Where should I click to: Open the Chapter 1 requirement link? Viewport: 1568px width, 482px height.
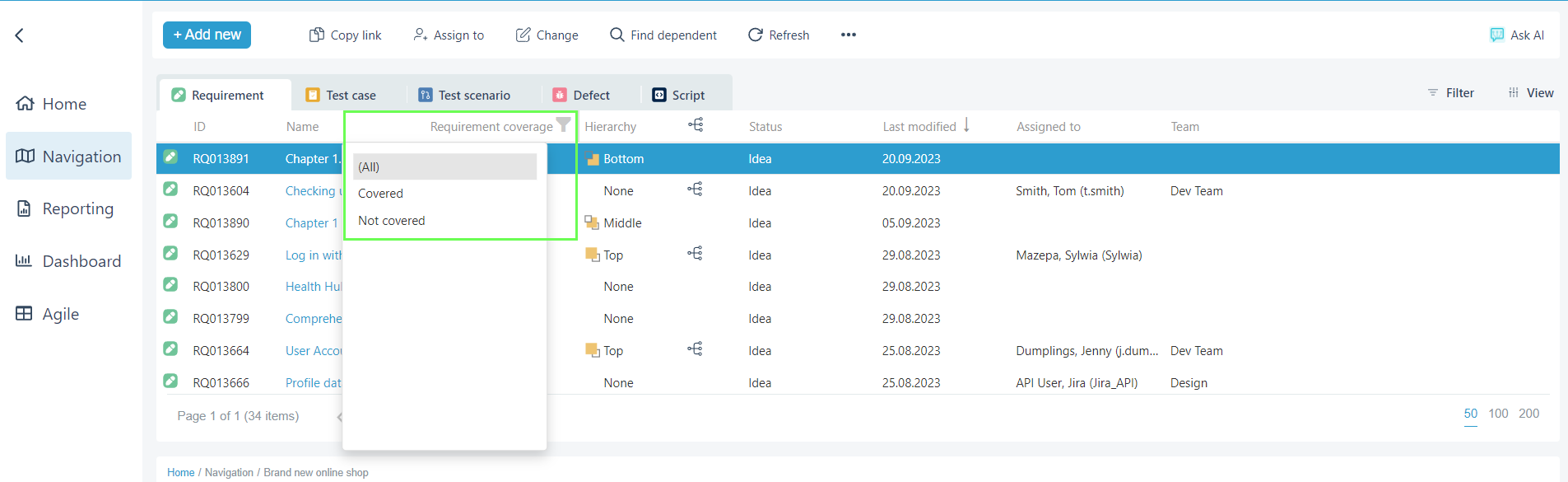tap(311, 223)
